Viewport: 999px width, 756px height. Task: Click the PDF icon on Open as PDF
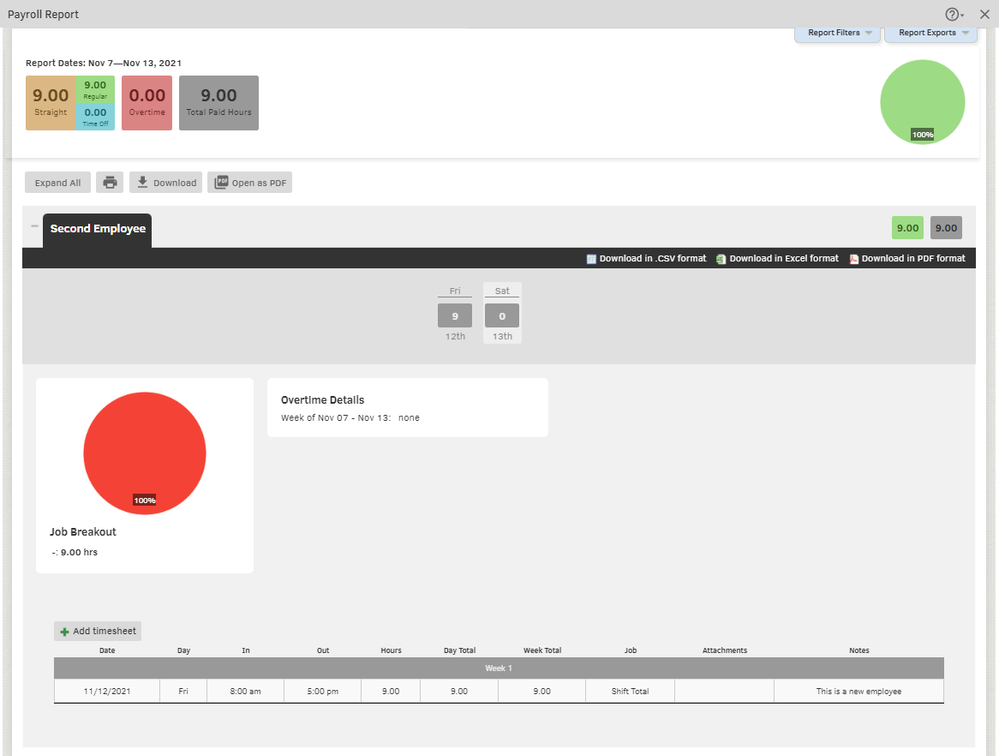(221, 182)
